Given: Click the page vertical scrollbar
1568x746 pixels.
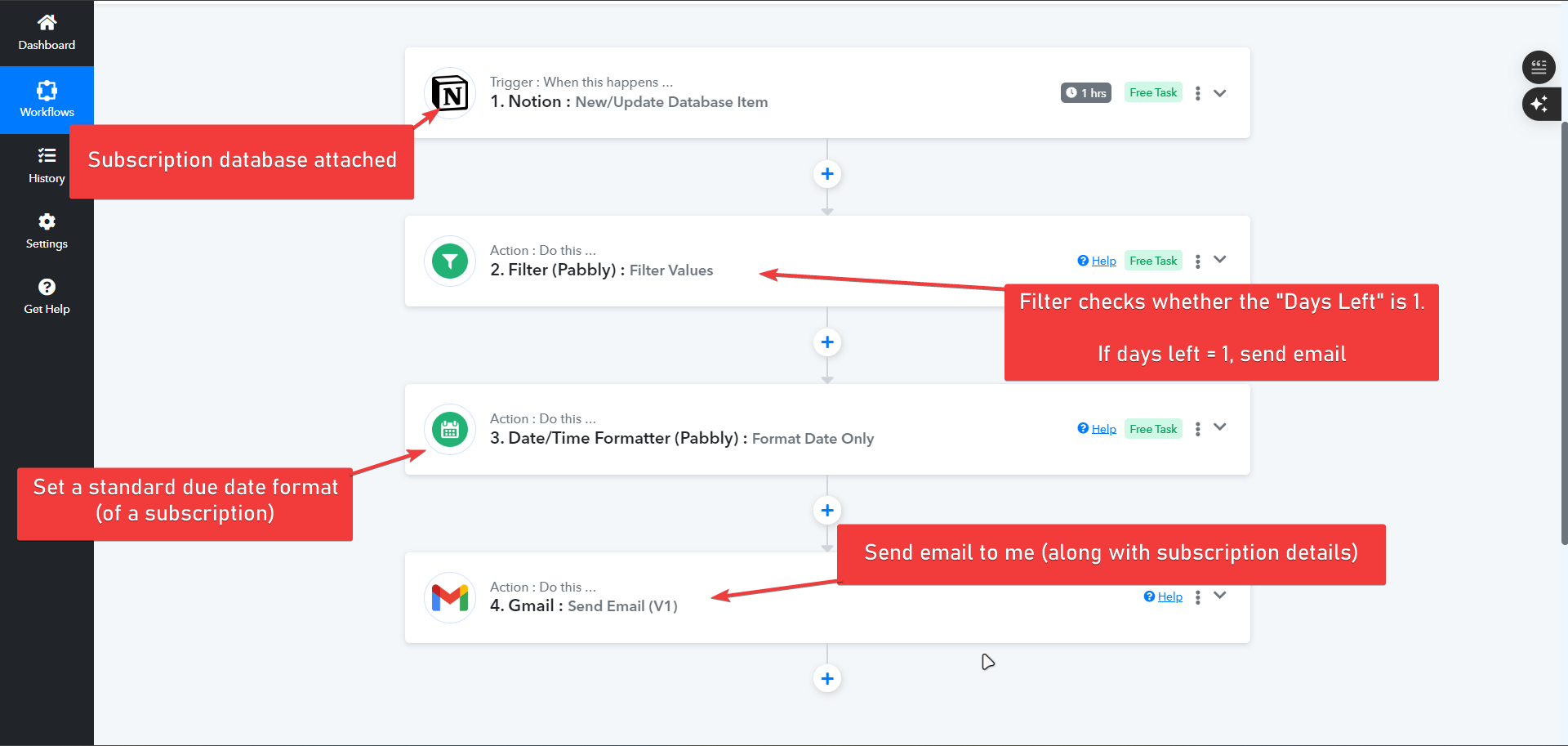Looking at the screenshot, I should click(1564, 333).
